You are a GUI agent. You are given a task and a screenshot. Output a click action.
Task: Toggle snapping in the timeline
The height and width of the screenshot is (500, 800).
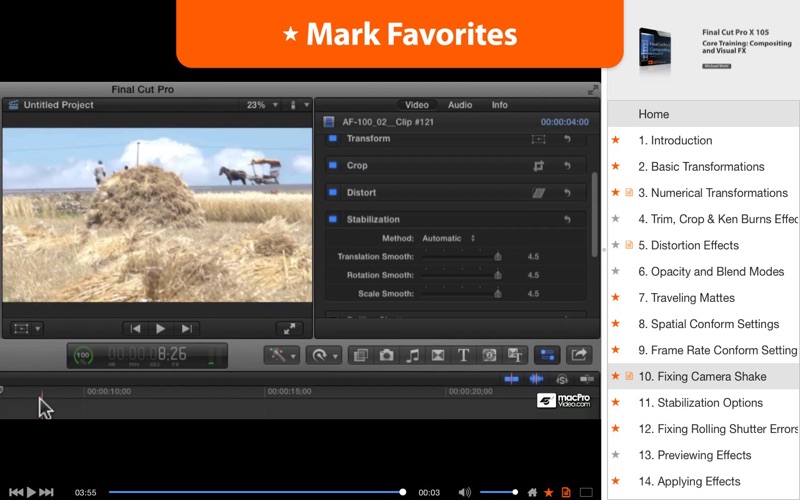[x=587, y=379]
